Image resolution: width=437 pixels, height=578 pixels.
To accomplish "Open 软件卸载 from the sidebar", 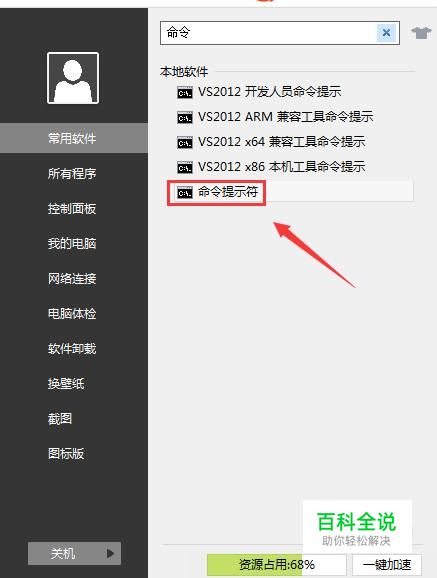I will 72,348.
